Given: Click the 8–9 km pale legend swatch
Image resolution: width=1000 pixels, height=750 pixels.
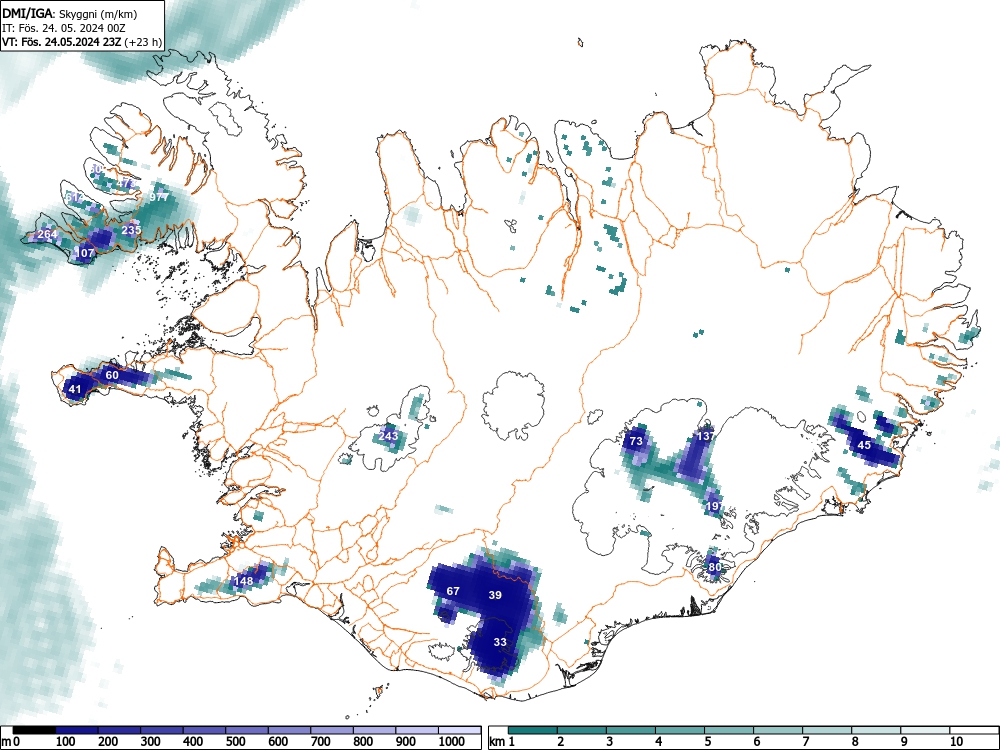Looking at the screenshot, I should tap(876, 730).
